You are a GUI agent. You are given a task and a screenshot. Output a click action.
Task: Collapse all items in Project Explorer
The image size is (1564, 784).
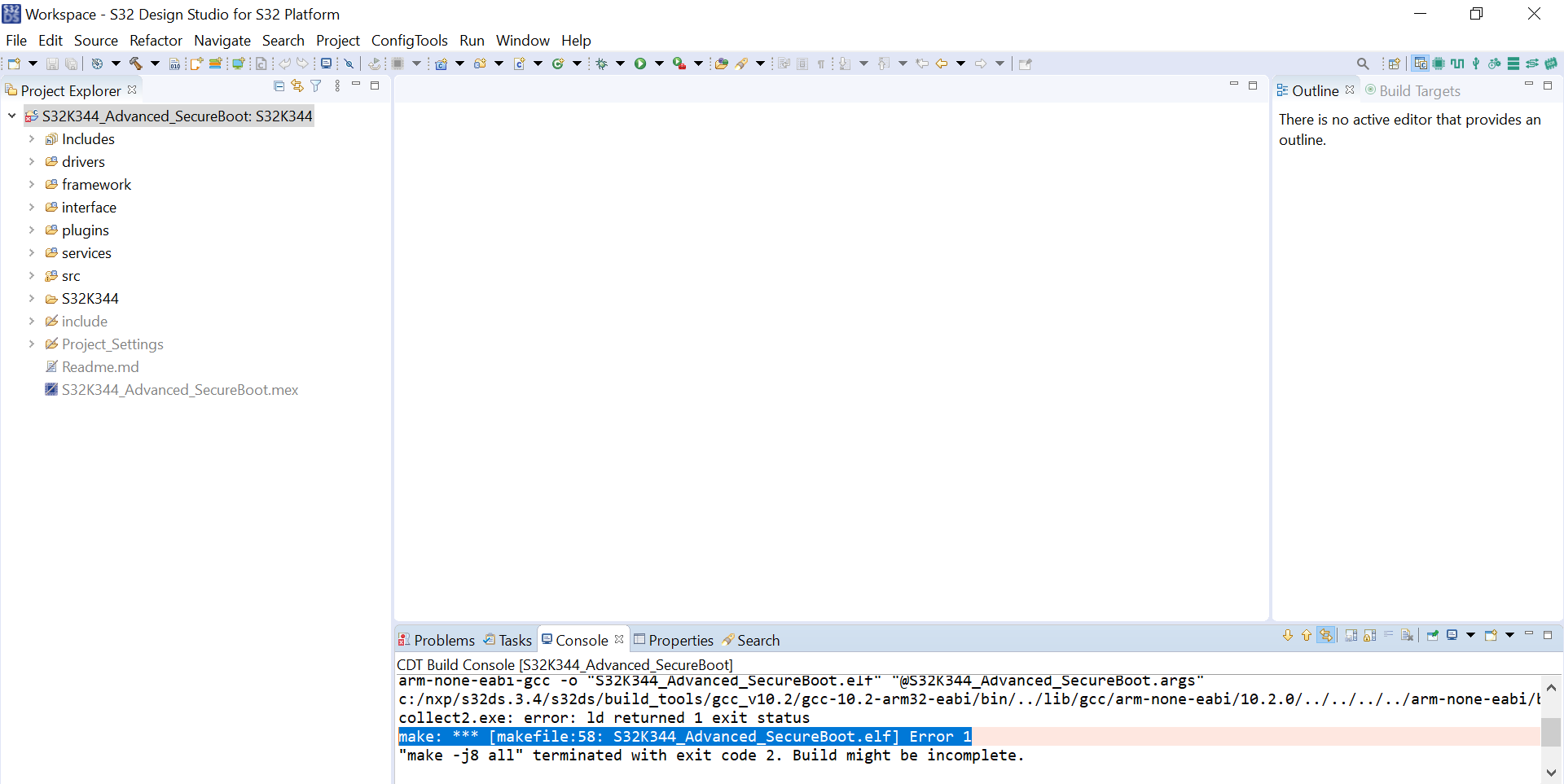279,85
